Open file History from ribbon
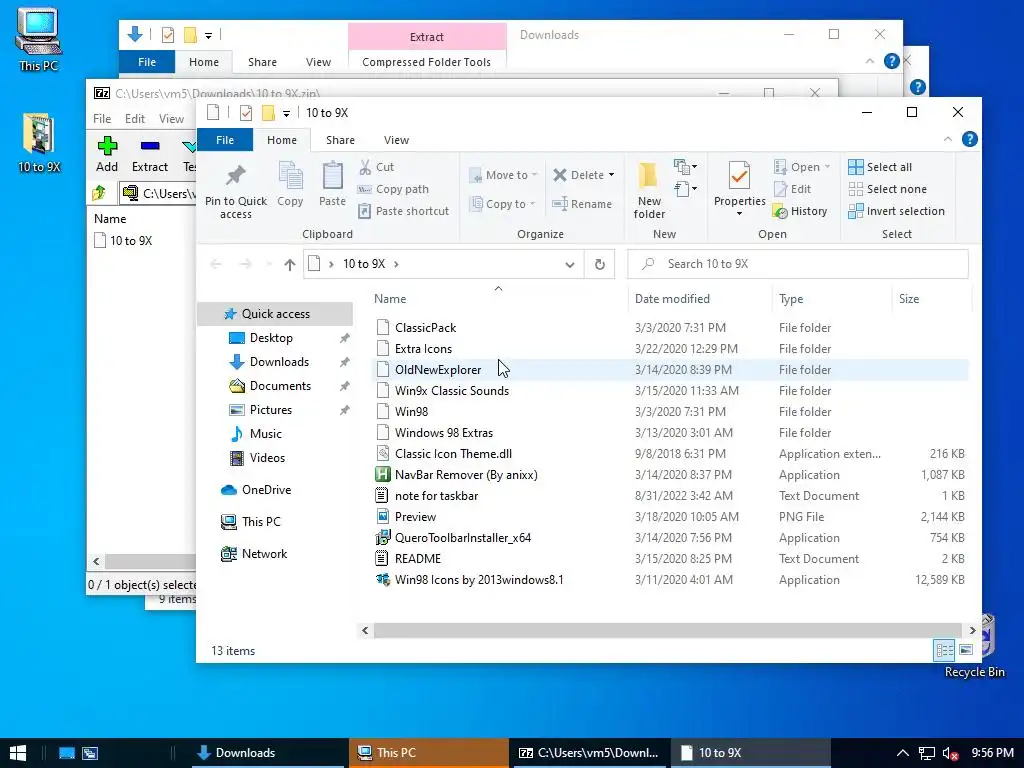 point(800,211)
